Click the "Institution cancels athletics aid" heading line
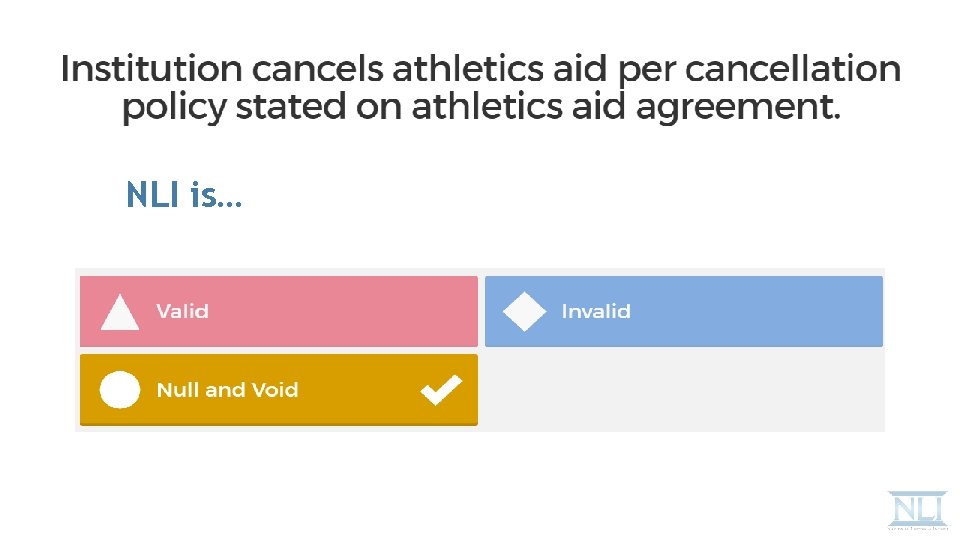 click(300, 70)
